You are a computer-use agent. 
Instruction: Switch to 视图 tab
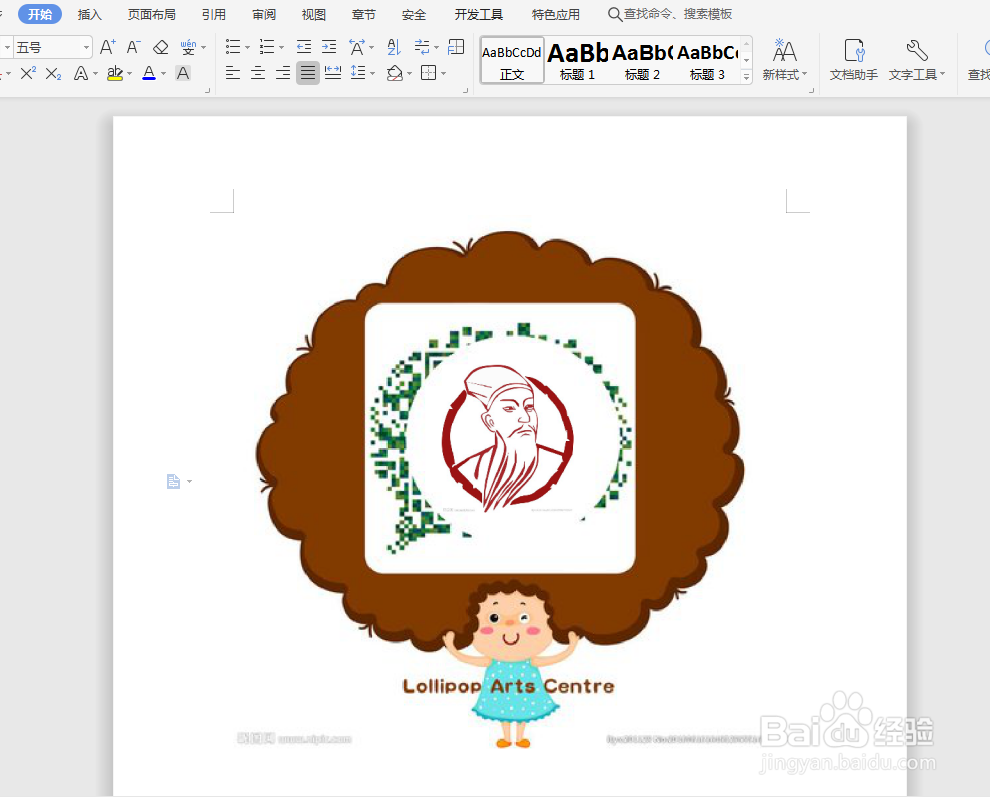(x=314, y=15)
